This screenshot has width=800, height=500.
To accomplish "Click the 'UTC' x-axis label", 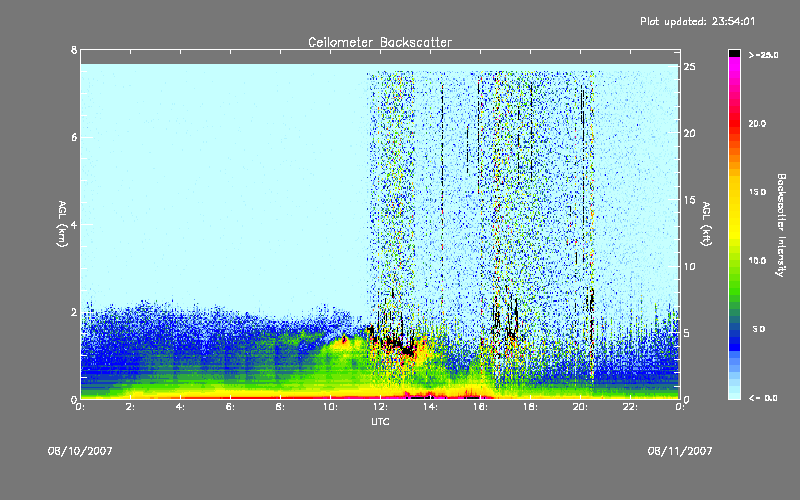I will (x=380, y=421).
